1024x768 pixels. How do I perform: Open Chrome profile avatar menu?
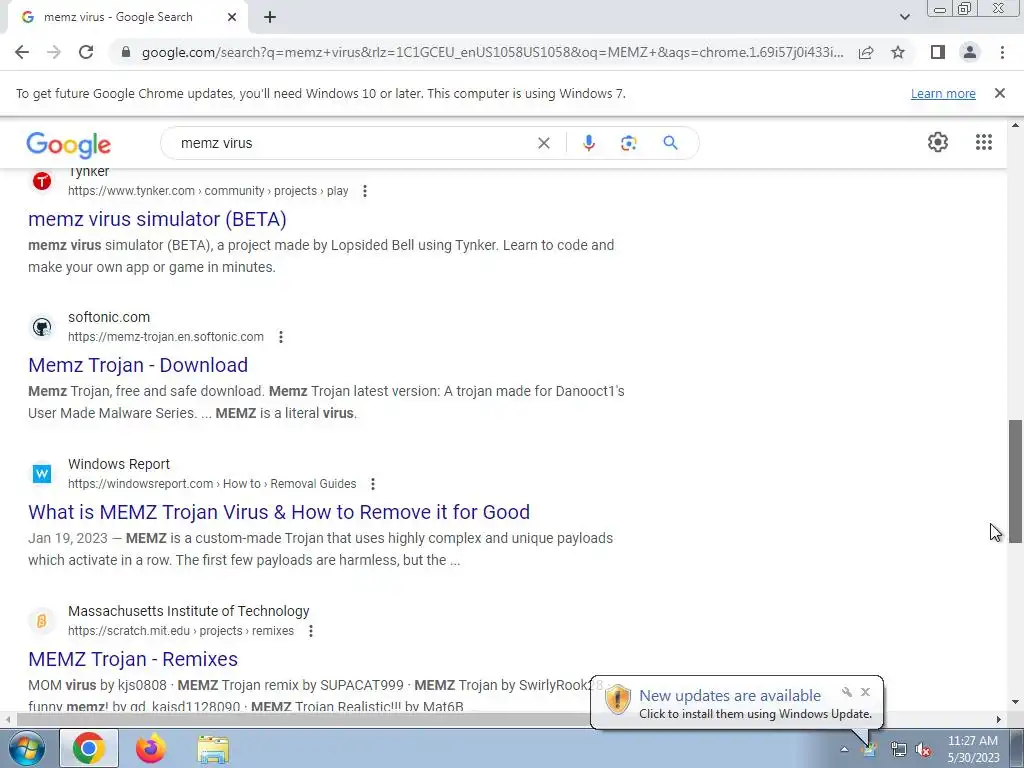click(x=970, y=52)
